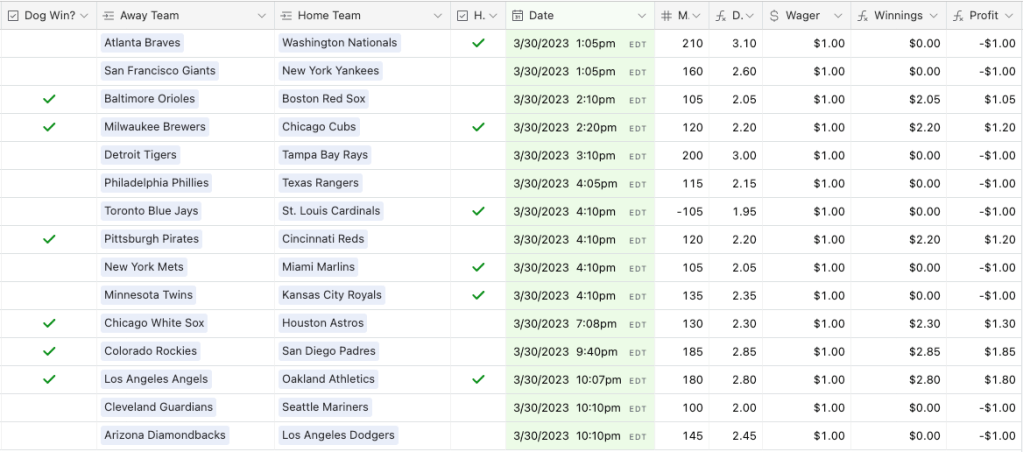Uncheck Dog Win? for Baltimore Orioles row

pos(48,99)
